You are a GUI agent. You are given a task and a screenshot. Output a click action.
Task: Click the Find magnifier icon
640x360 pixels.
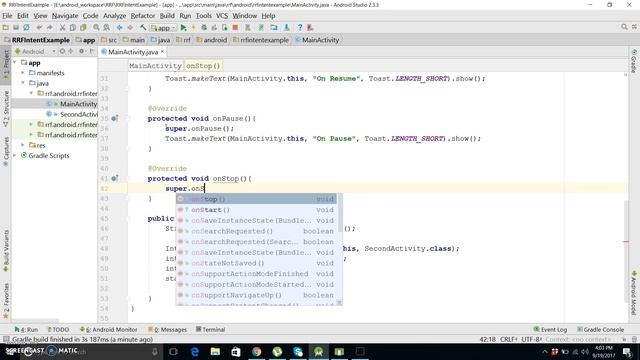point(96,28)
